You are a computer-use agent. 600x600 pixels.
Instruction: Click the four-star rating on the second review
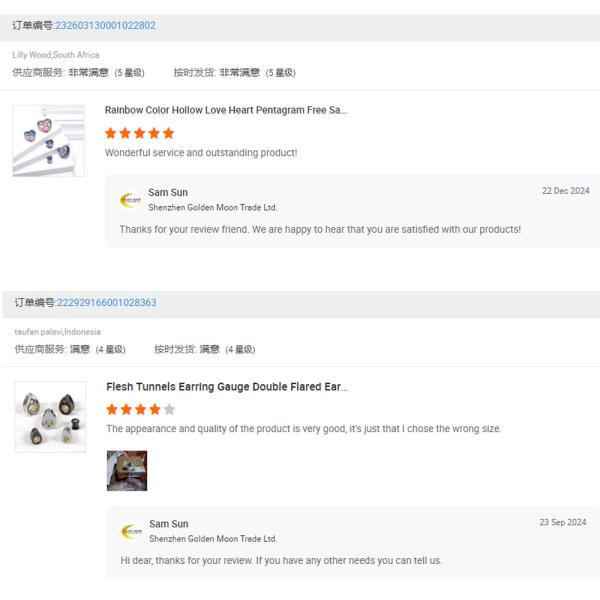coord(134,409)
